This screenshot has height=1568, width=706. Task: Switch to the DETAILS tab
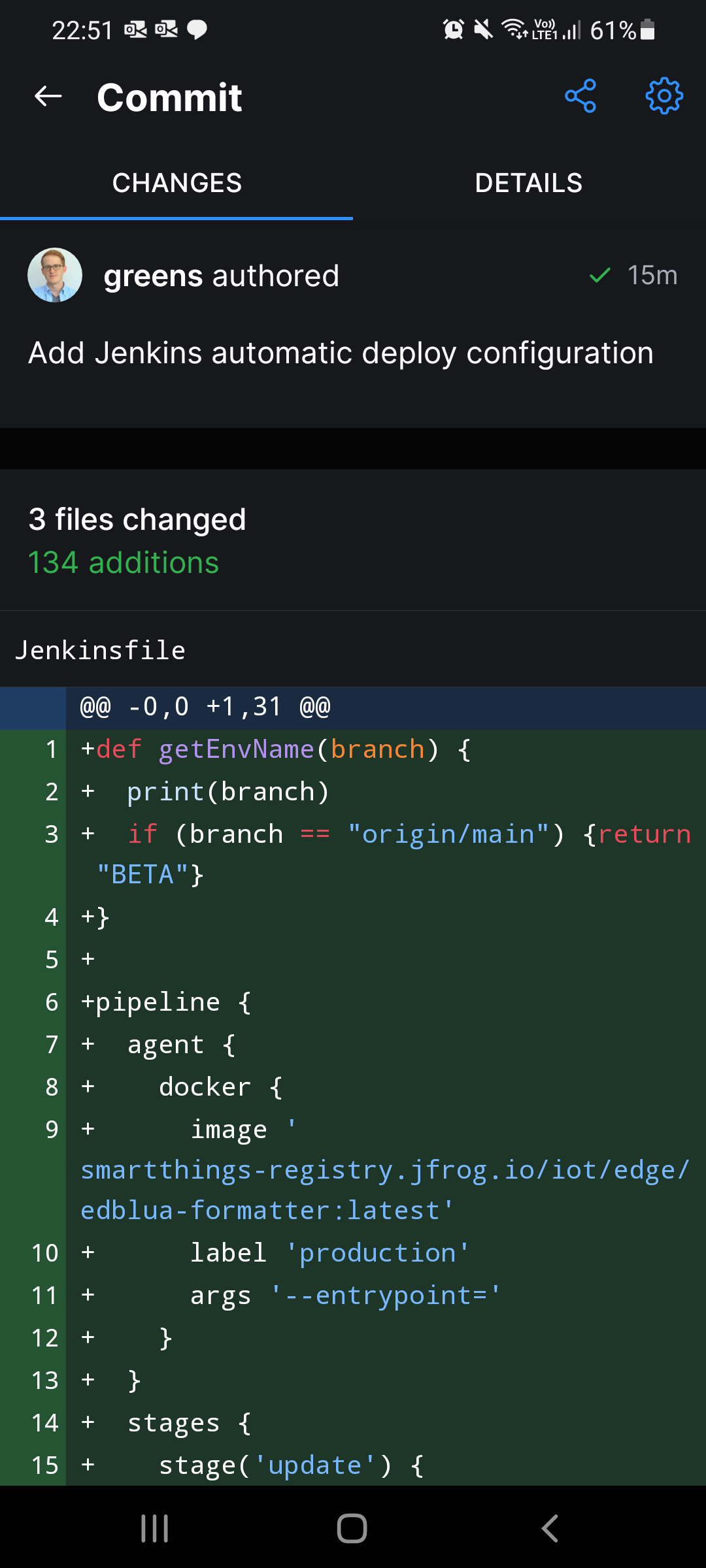pyautogui.click(x=529, y=183)
